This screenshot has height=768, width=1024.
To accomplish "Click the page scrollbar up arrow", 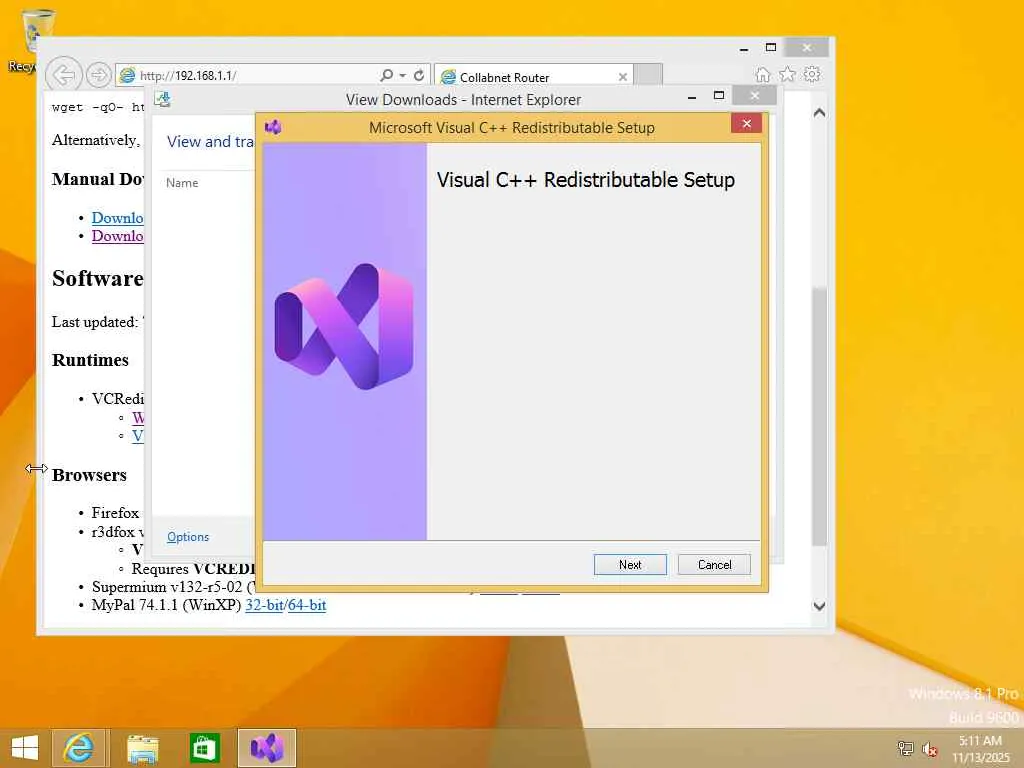I will pyautogui.click(x=820, y=113).
